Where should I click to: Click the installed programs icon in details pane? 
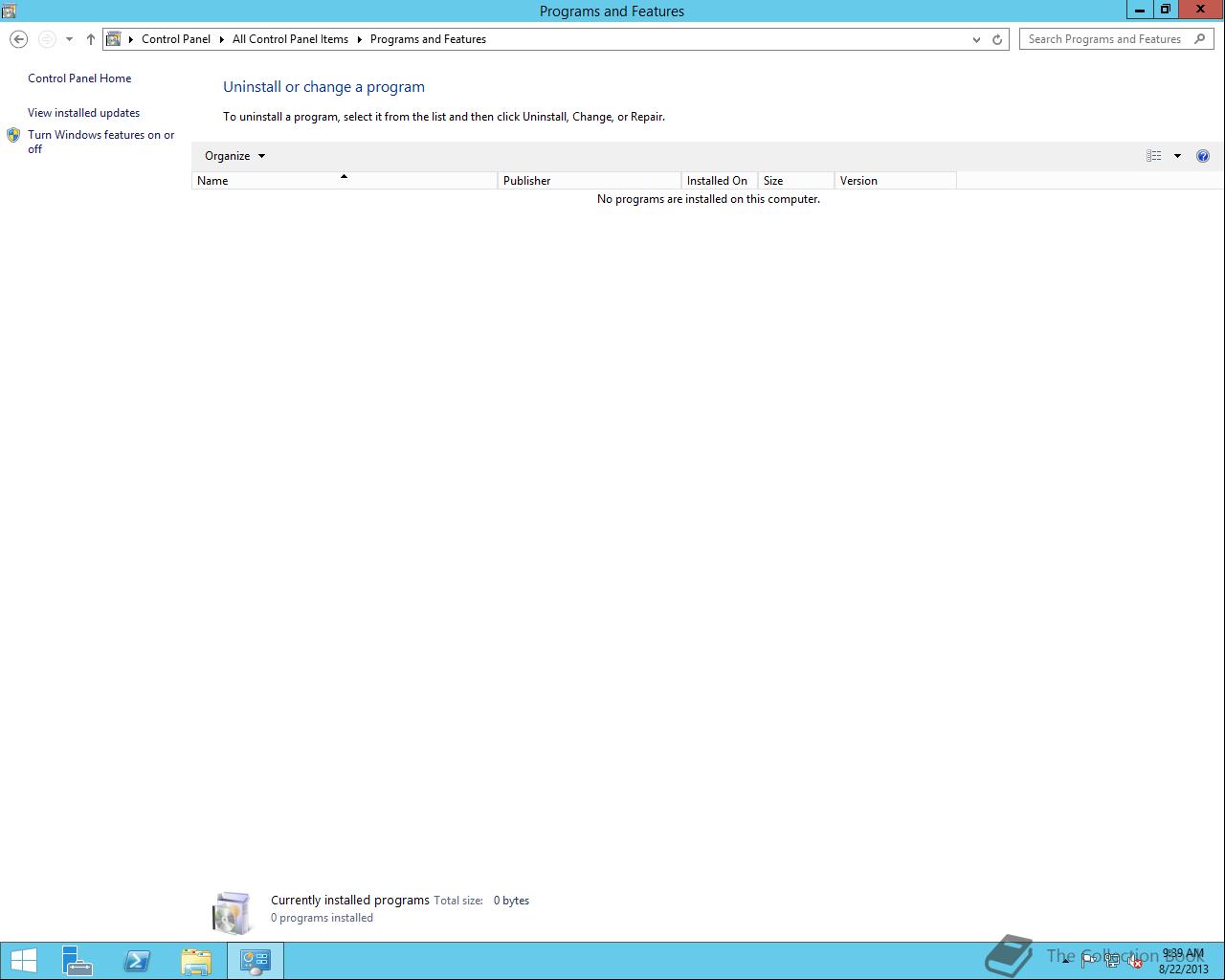coord(232,912)
